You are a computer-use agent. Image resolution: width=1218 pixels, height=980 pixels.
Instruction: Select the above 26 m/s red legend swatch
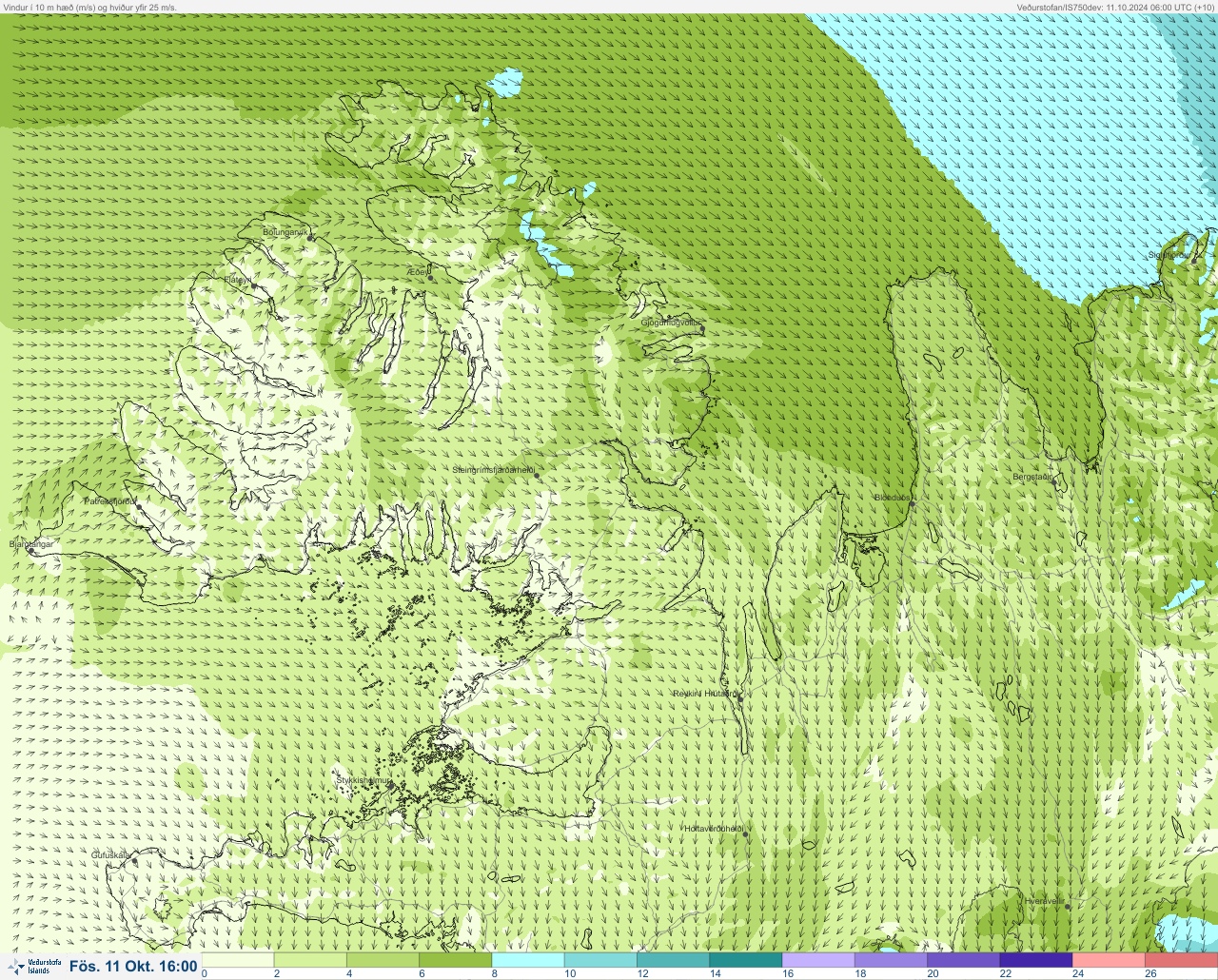1181,960
